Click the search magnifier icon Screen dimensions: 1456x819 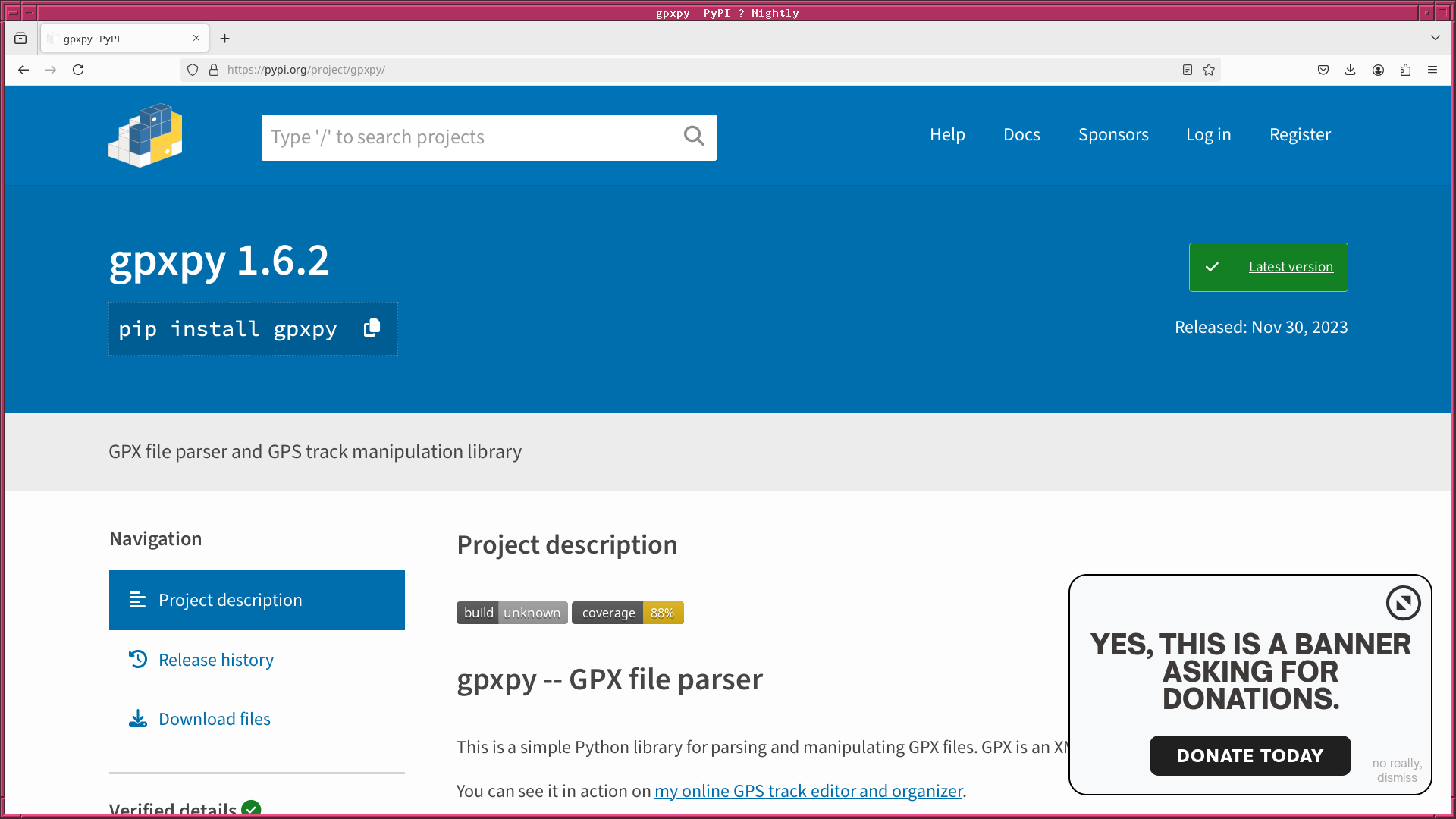(693, 136)
